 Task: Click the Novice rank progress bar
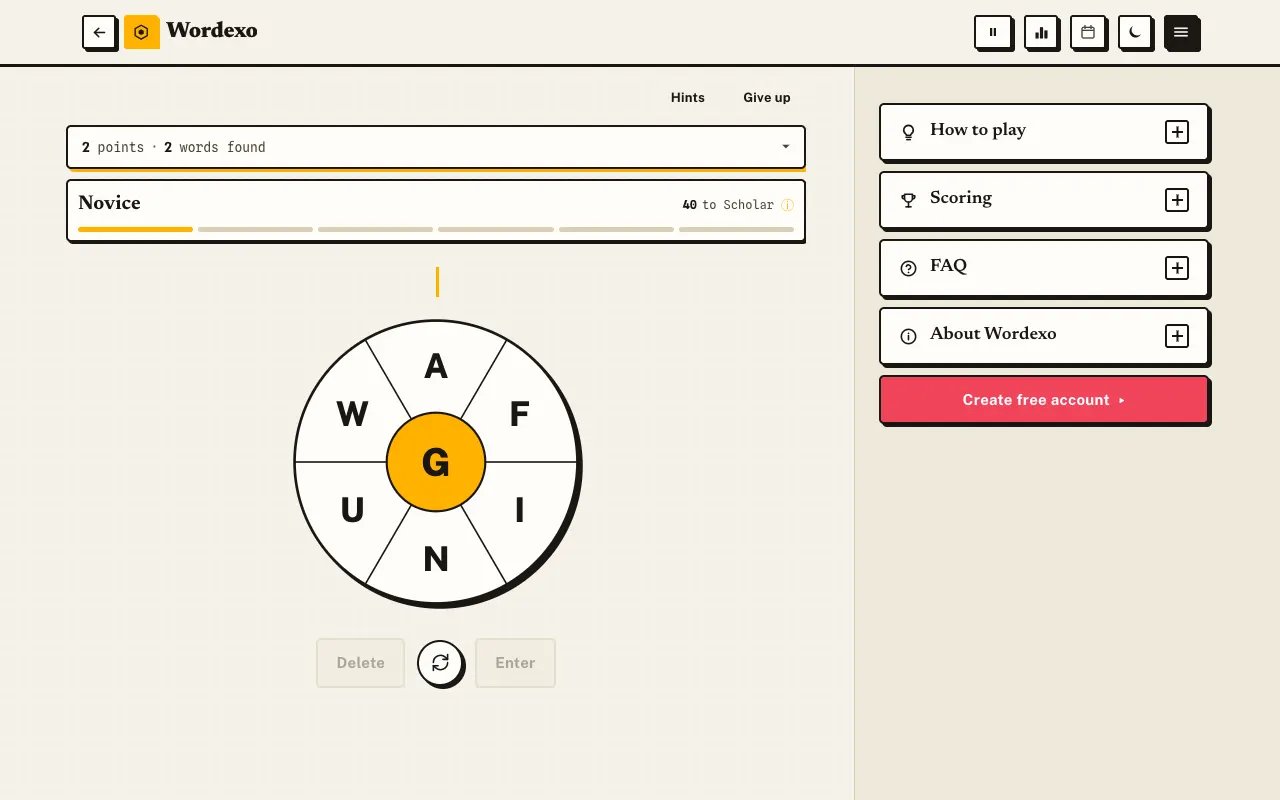436,229
